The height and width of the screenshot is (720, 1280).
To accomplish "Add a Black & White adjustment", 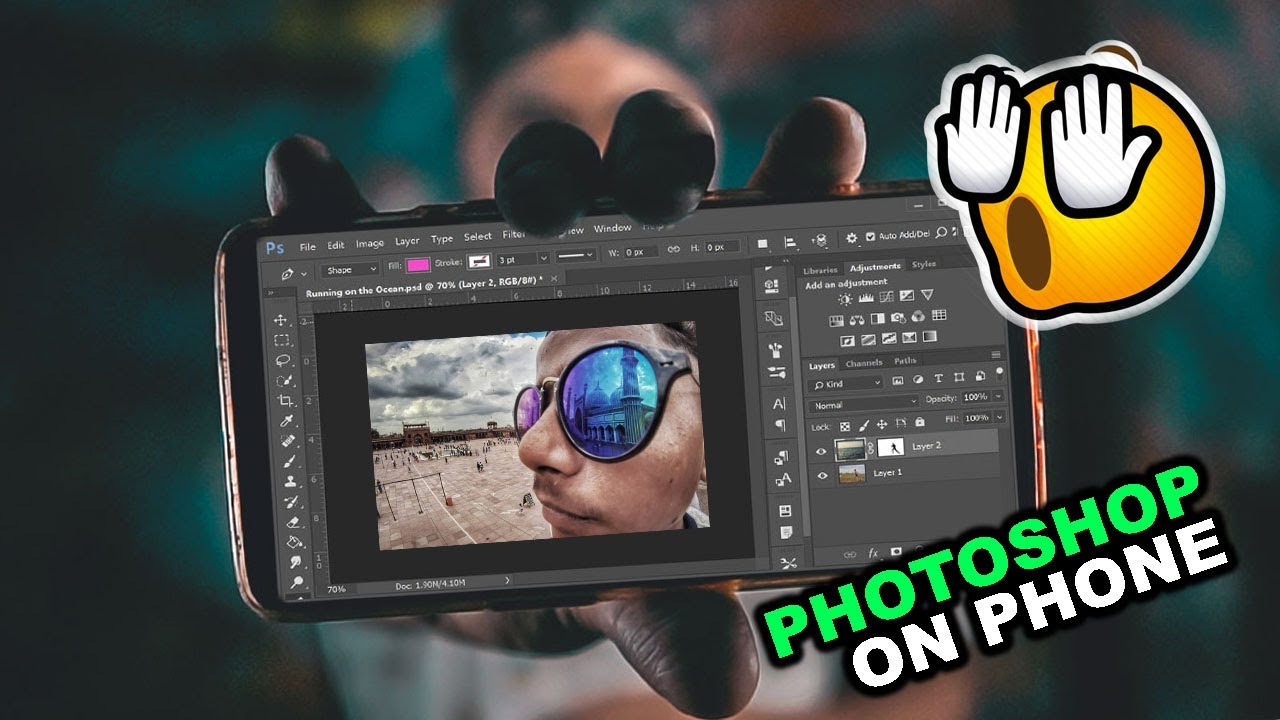I will [877, 319].
